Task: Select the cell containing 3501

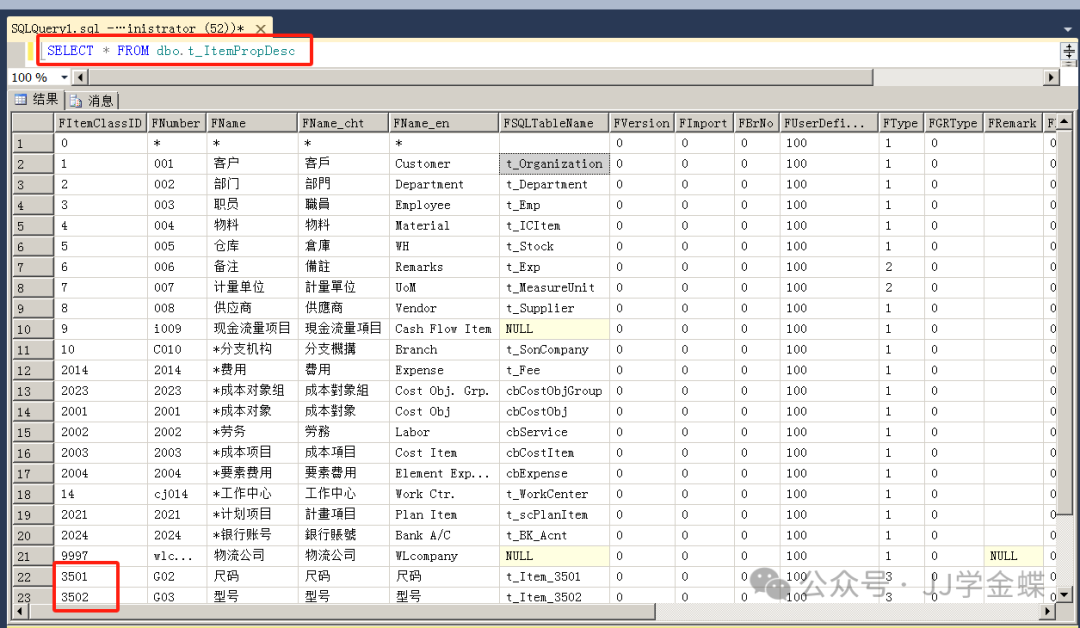Action: 100,577
